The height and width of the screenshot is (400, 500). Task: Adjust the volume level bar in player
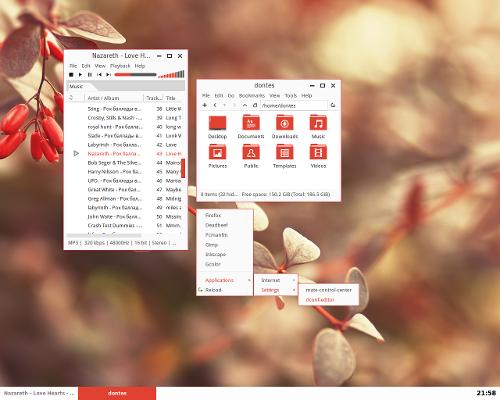pyautogui.click(x=171, y=74)
